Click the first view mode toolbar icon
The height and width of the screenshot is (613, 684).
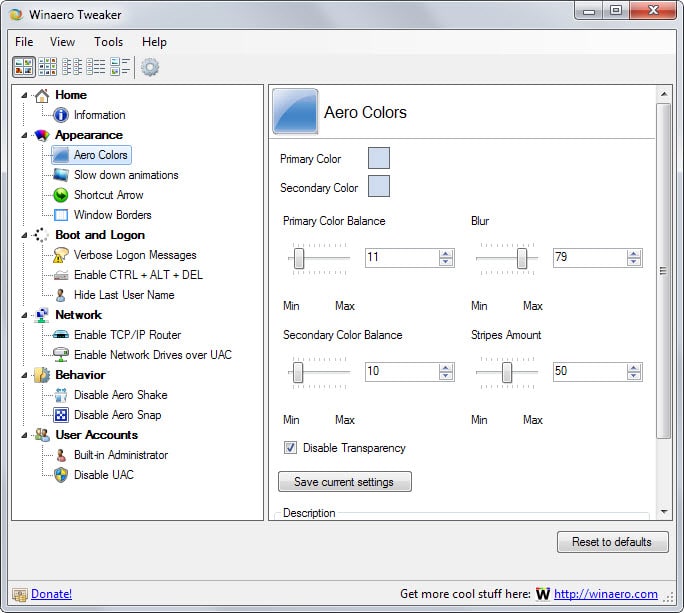[23, 67]
